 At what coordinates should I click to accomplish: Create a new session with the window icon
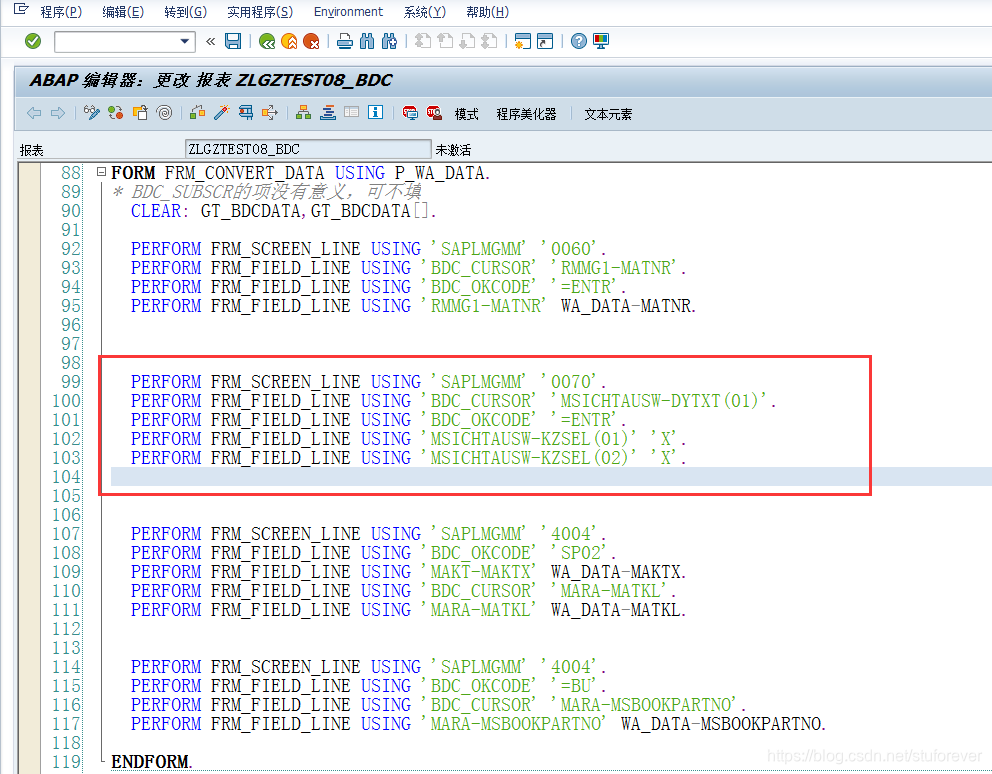click(523, 42)
